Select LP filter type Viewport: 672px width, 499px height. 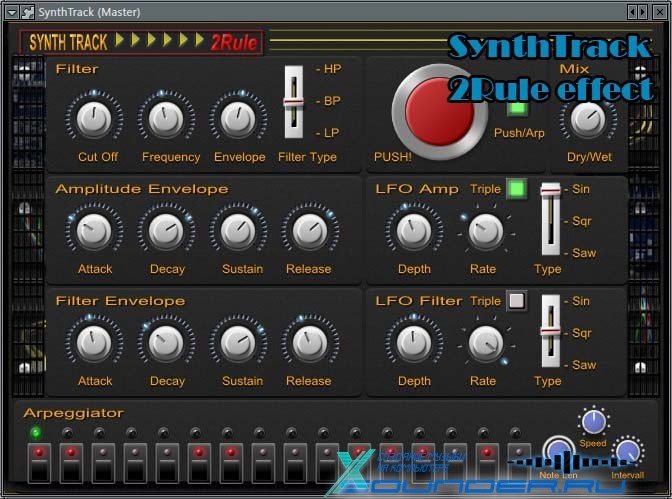click(329, 133)
